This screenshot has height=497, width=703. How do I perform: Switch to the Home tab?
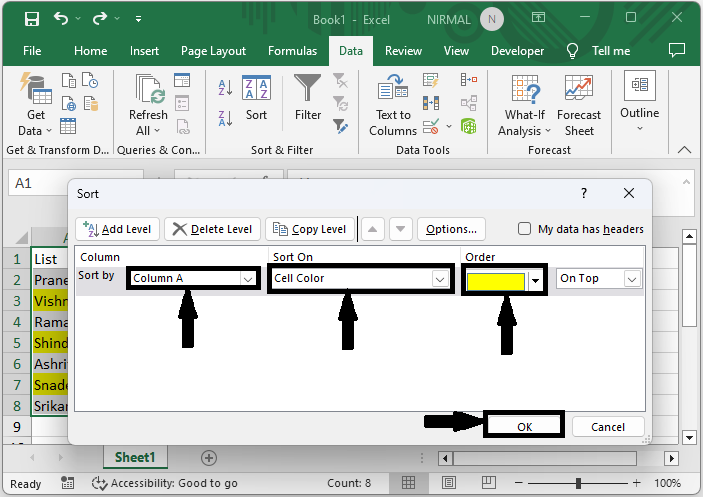coord(90,51)
